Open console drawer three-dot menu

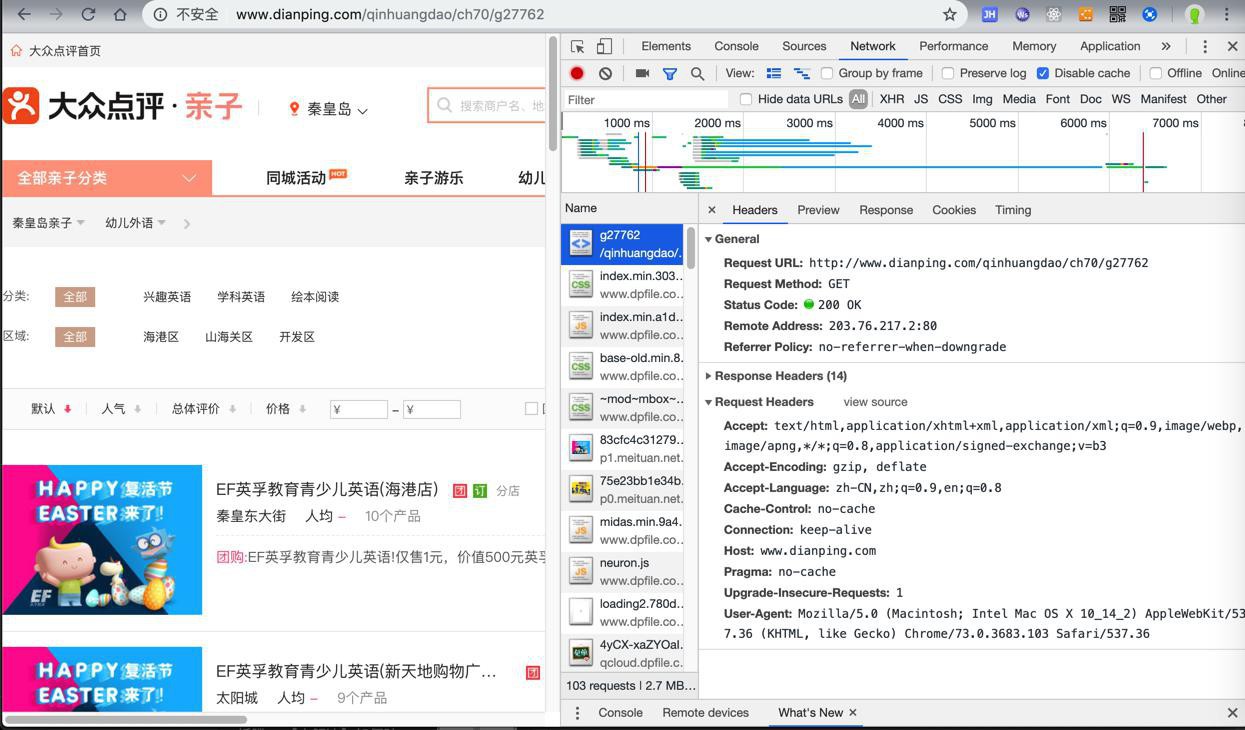point(577,713)
